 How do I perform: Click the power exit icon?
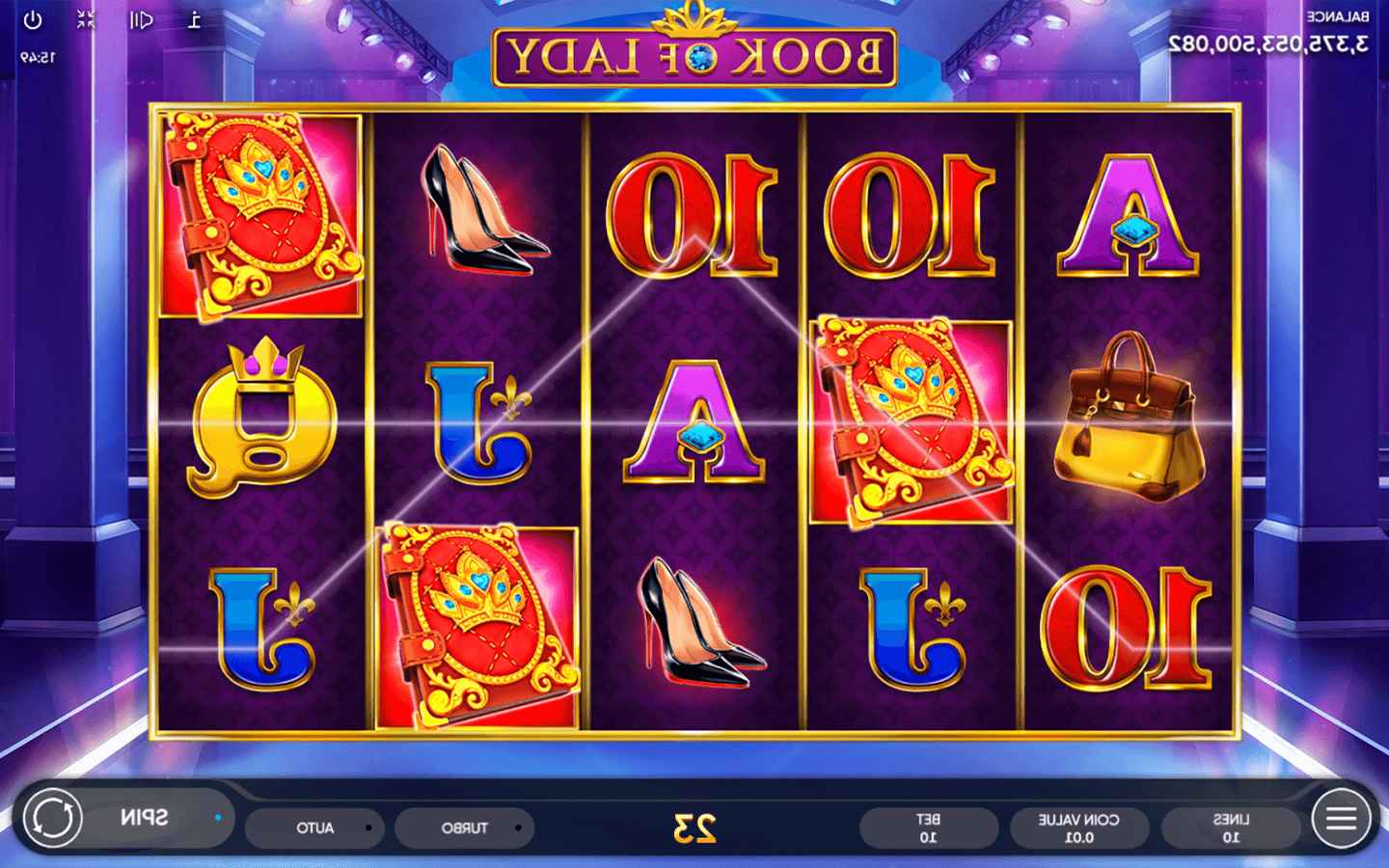tap(32, 19)
